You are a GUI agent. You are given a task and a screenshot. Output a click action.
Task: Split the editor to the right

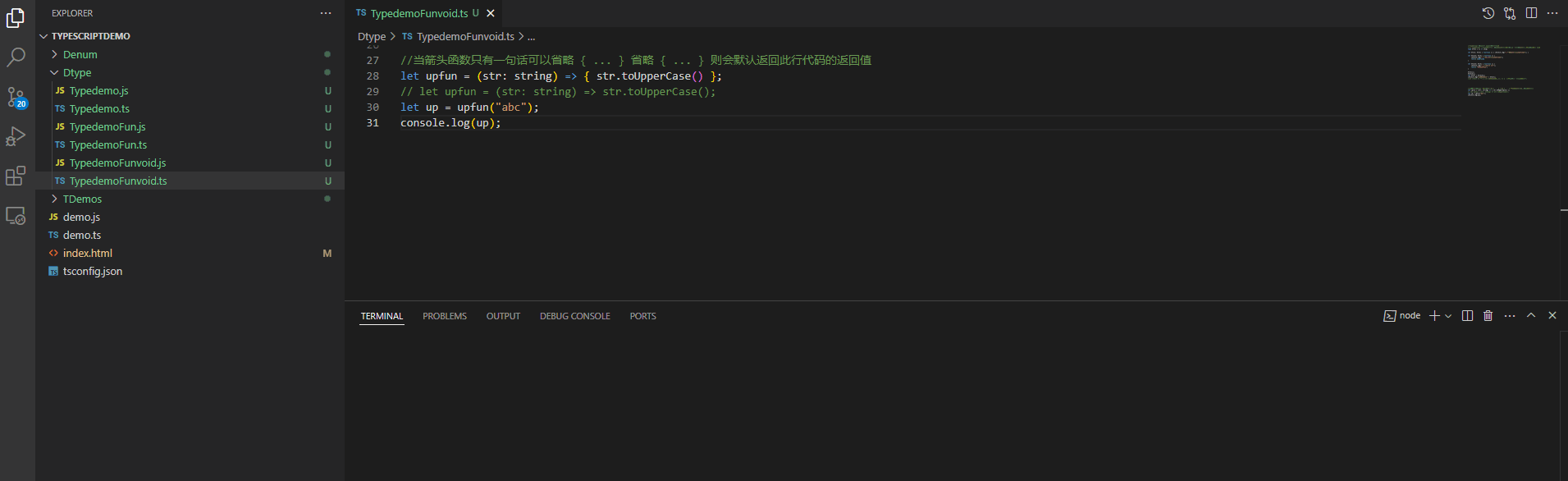1531,13
